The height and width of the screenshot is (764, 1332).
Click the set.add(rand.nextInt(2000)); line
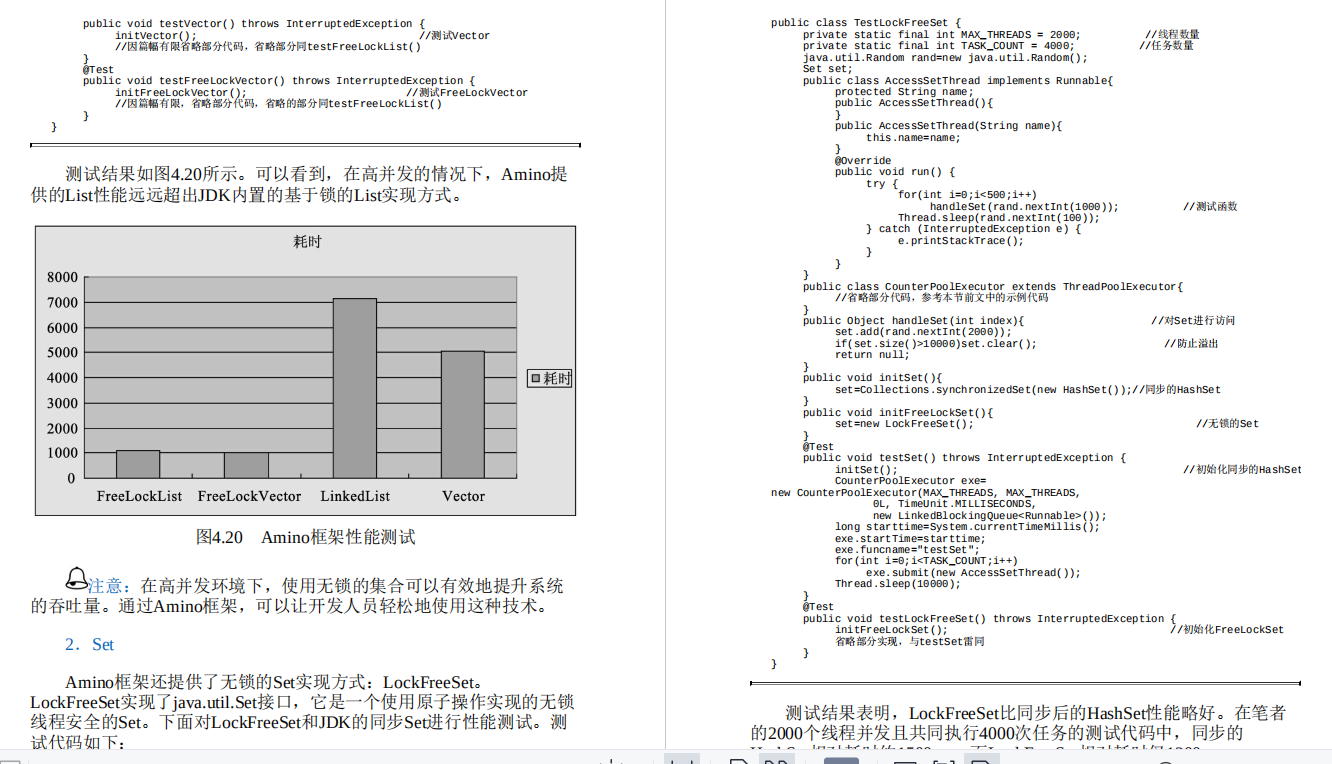[923, 332]
